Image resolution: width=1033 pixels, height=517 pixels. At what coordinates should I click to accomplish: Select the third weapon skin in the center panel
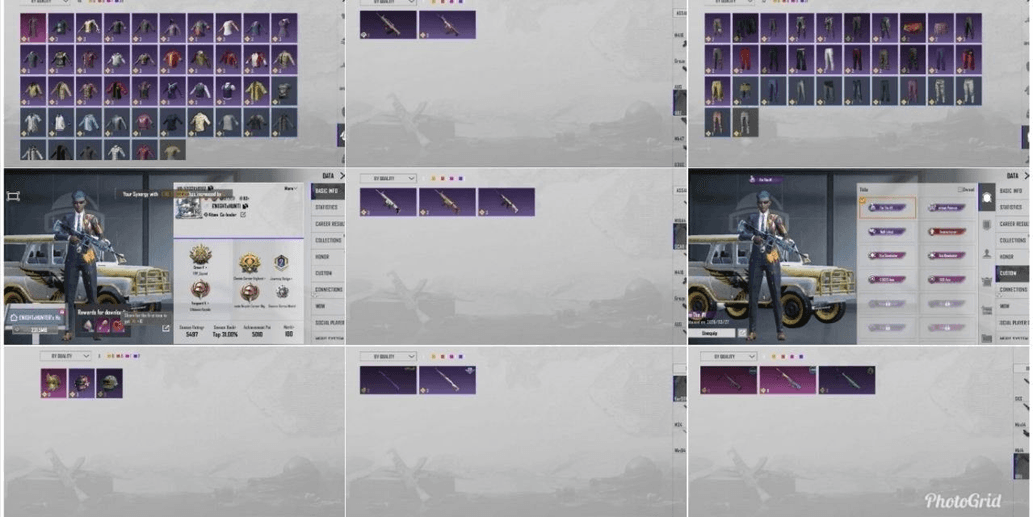pyautogui.click(x=506, y=202)
